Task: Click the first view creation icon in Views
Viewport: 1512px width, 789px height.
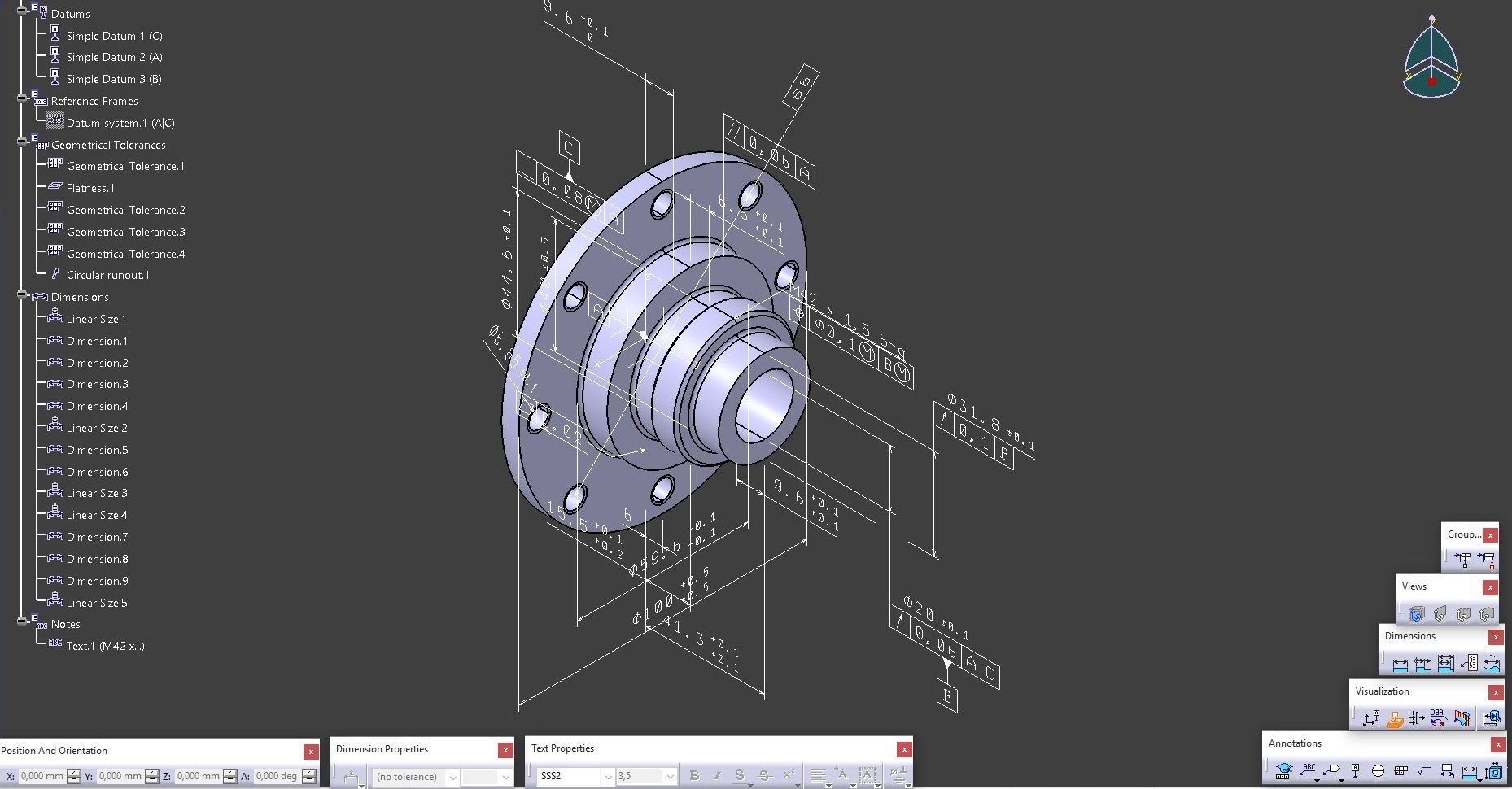Action: (1416, 614)
